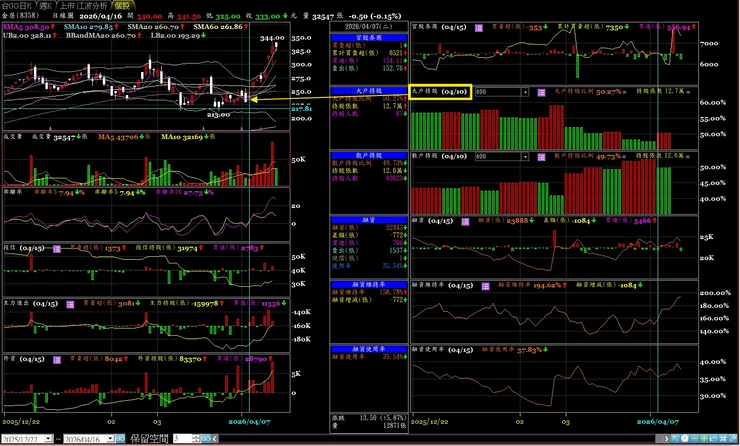Click the 外資持股(張) 83370 label
The width and height of the screenshot is (740, 446).
[170, 360]
